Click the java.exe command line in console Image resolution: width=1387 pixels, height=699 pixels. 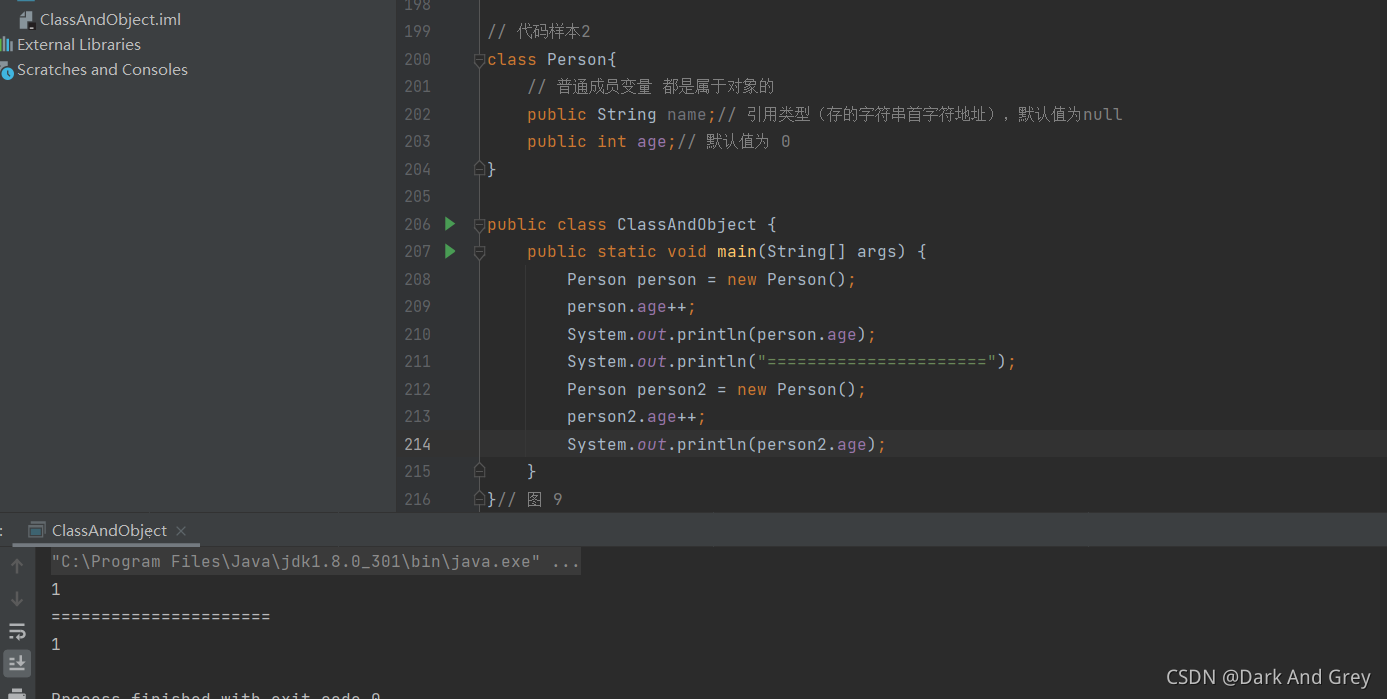pos(316,562)
